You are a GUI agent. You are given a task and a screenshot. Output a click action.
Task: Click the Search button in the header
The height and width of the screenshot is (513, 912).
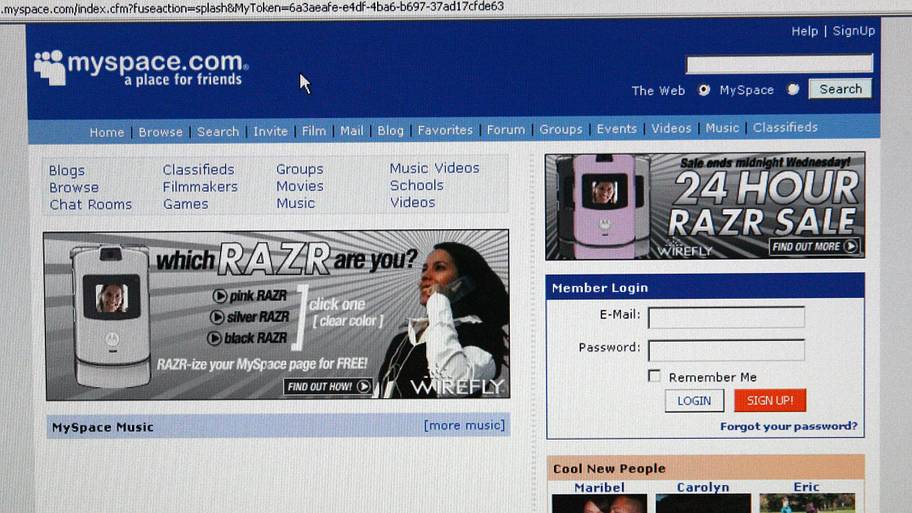[840, 89]
